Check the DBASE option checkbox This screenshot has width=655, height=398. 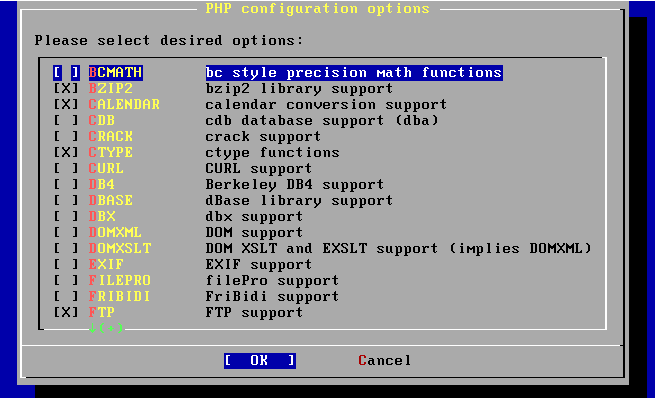coord(66,200)
